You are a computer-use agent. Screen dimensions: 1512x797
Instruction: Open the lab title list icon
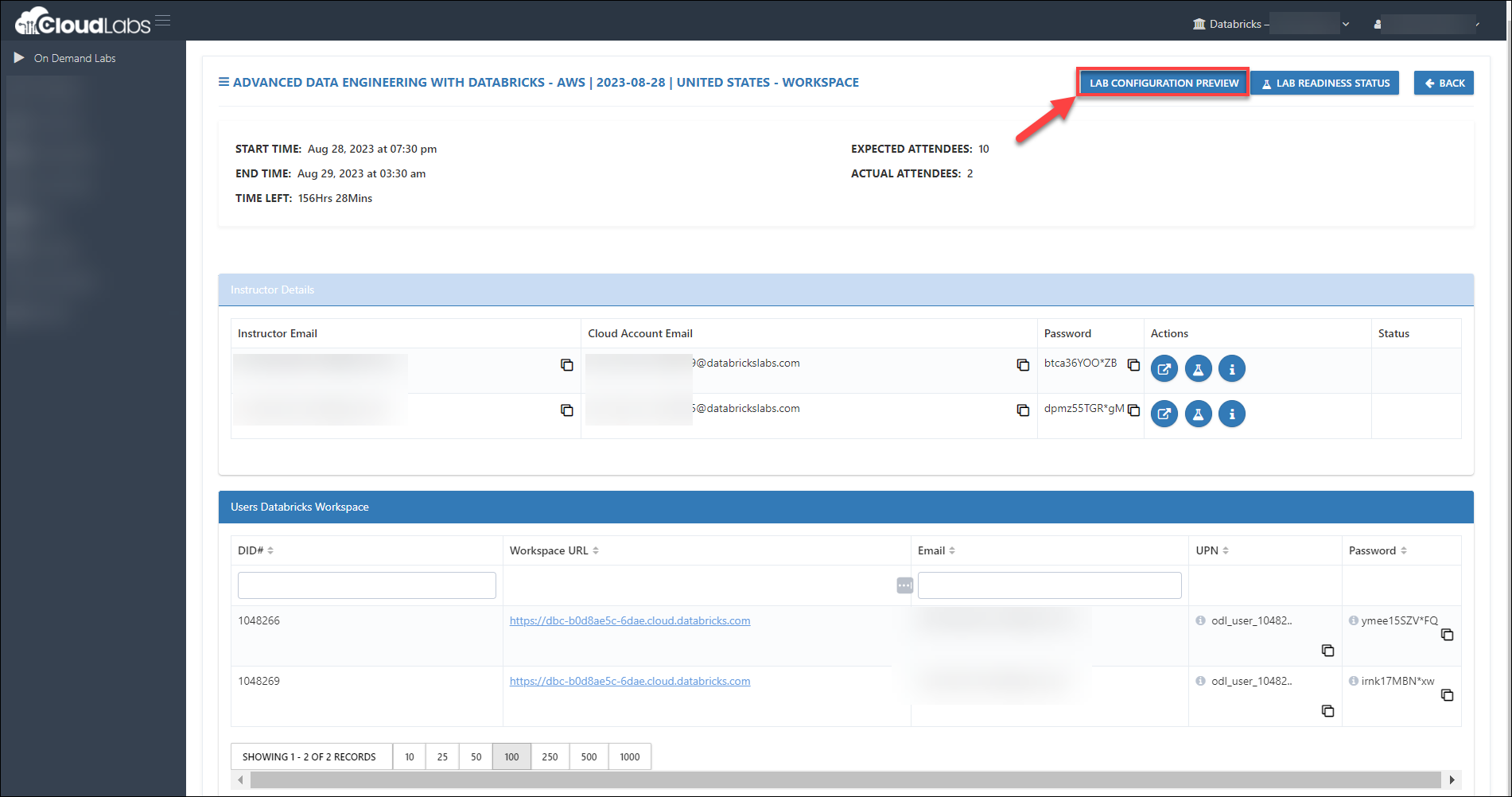[223, 82]
